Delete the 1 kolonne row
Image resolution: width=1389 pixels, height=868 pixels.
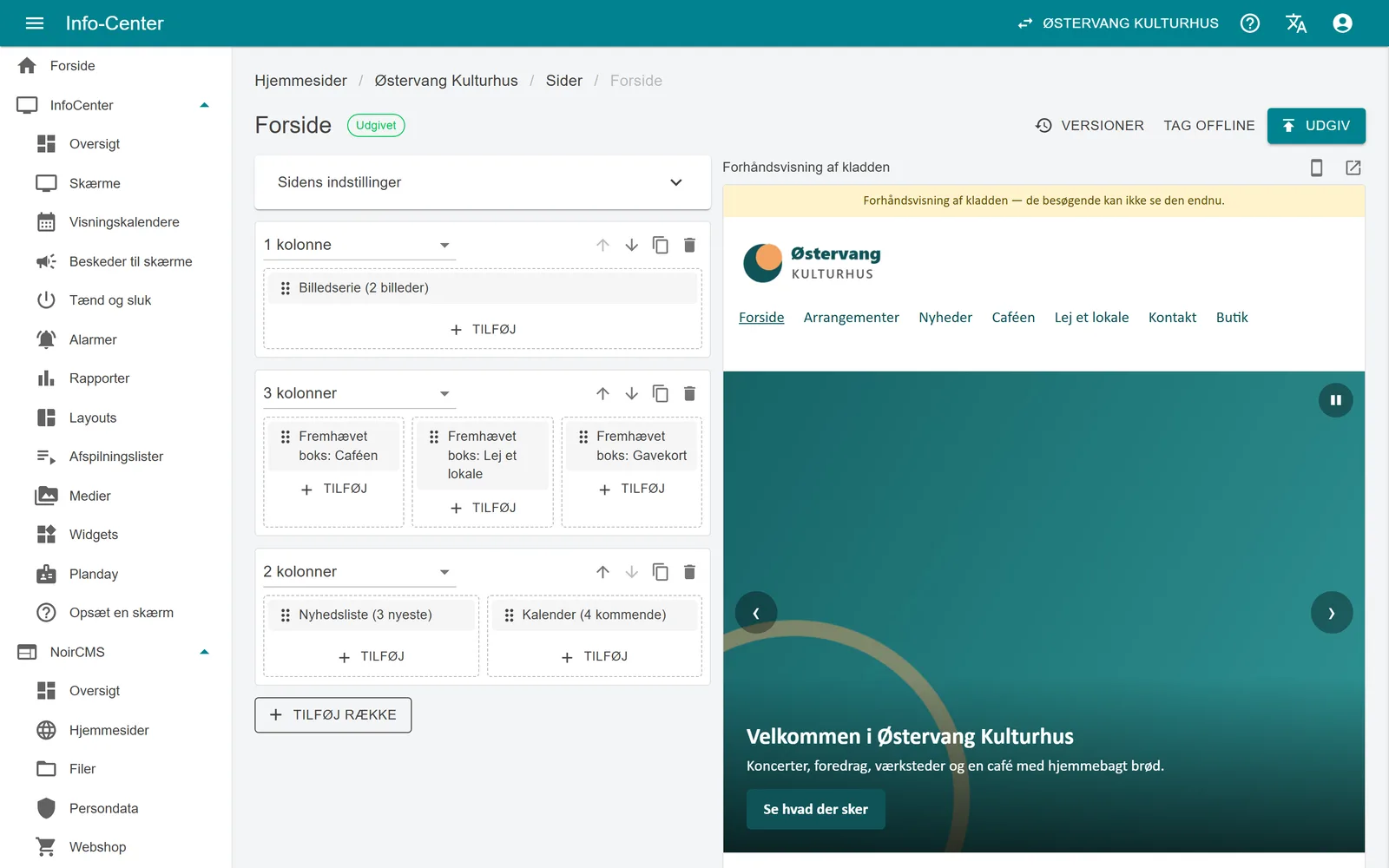coord(689,245)
